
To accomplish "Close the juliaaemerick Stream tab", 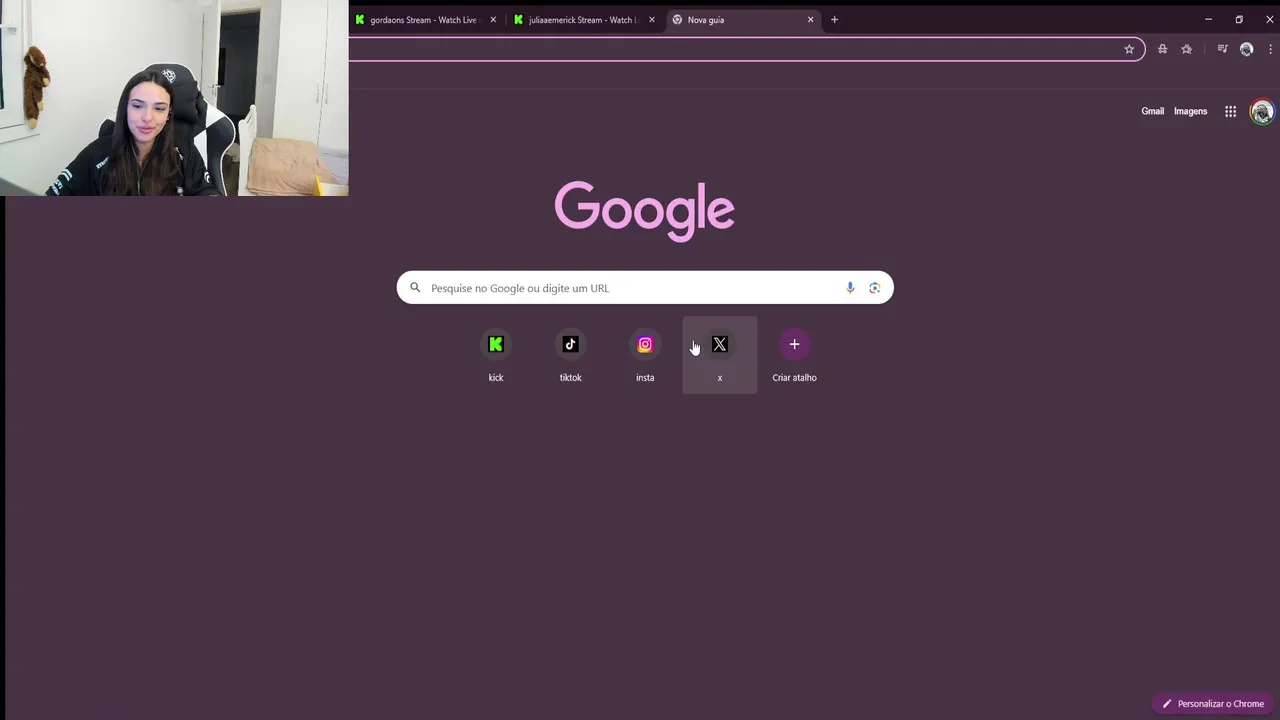I will (652, 20).
